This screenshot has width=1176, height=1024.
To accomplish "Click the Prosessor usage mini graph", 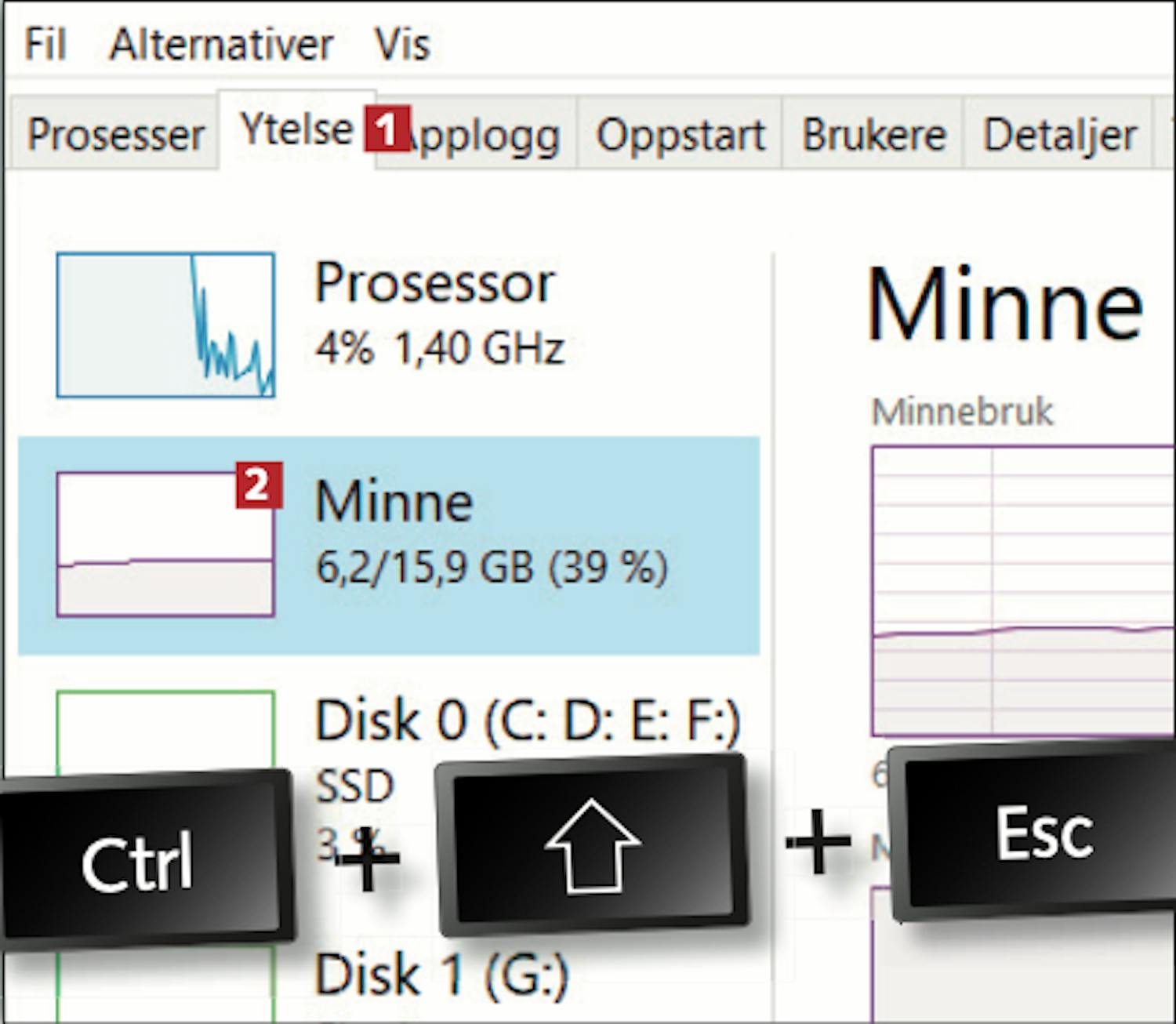I will coord(165,325).
